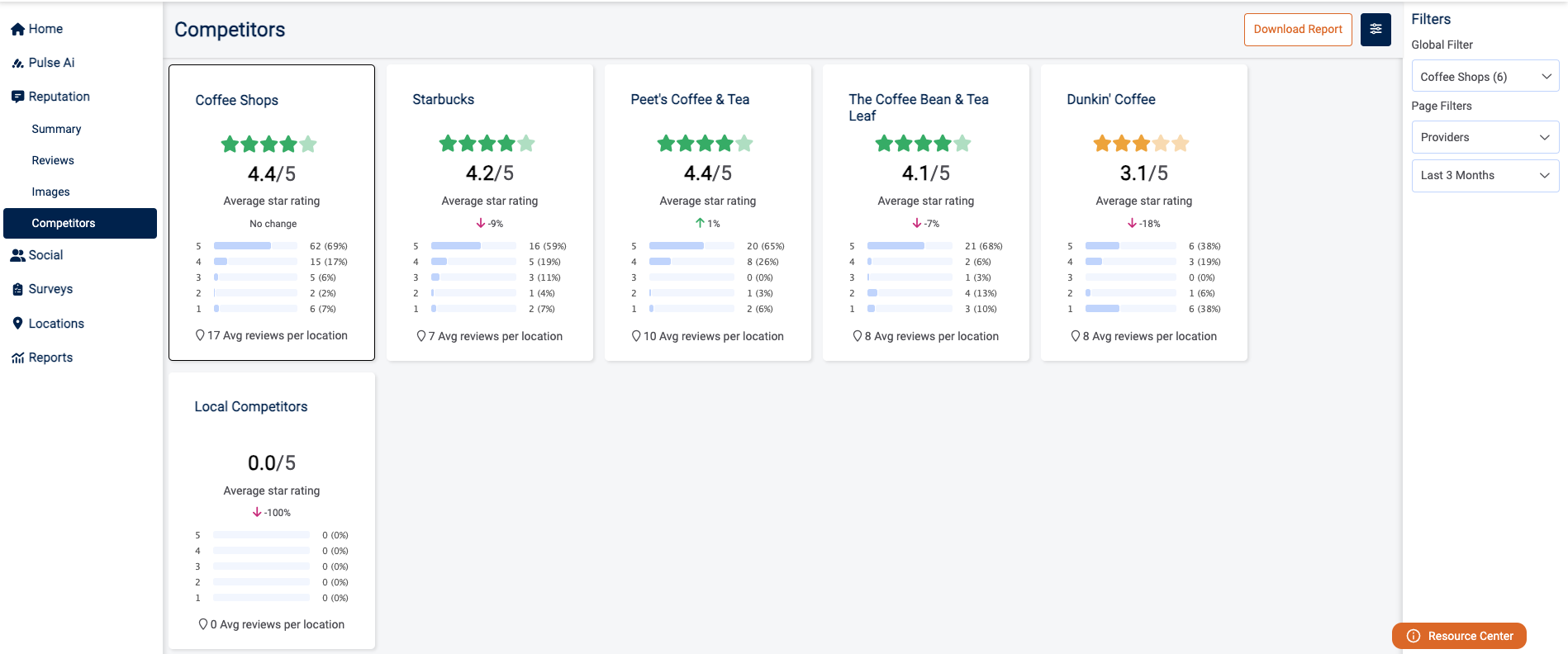Viewport: 1568px width, 654px height.
Task: Select the Local Competitors card title
Action: click(251, 406)
